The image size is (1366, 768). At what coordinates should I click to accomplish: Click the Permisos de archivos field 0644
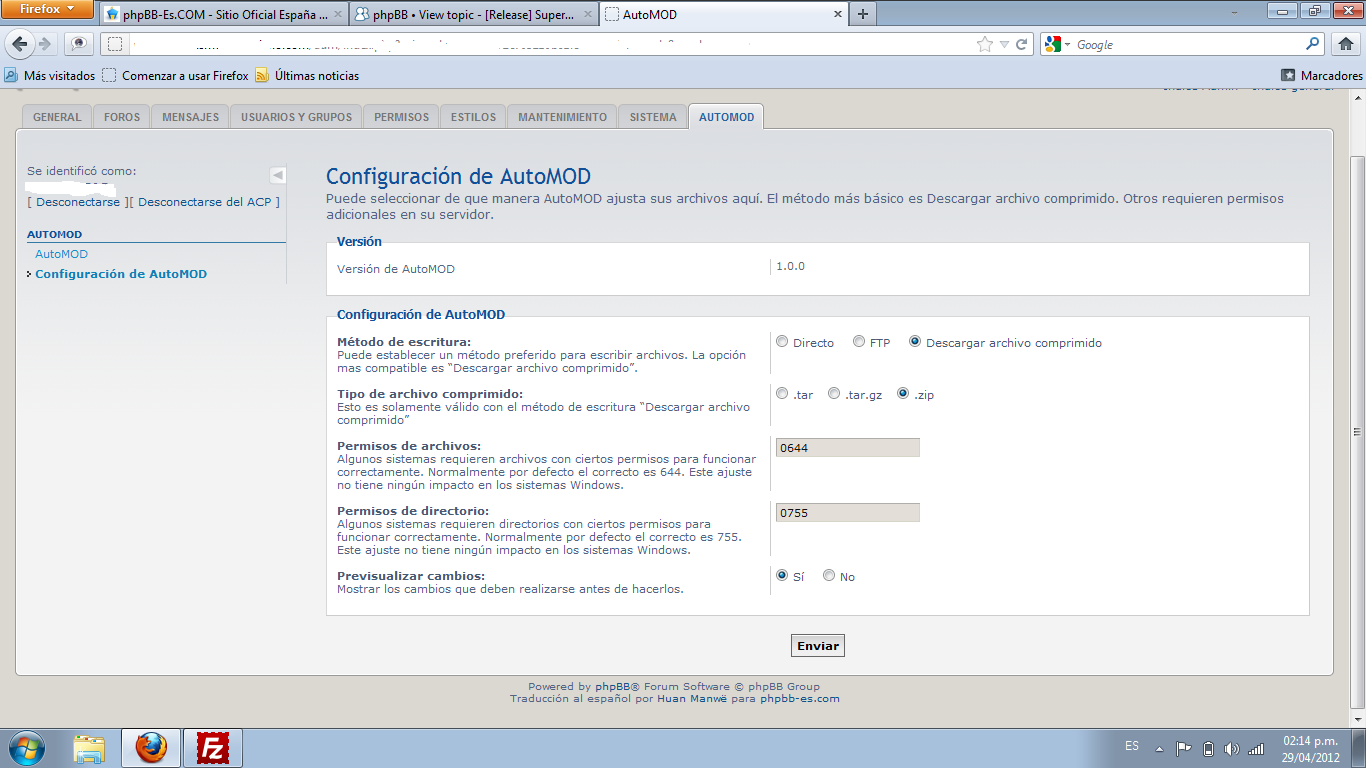coord(848,448)
